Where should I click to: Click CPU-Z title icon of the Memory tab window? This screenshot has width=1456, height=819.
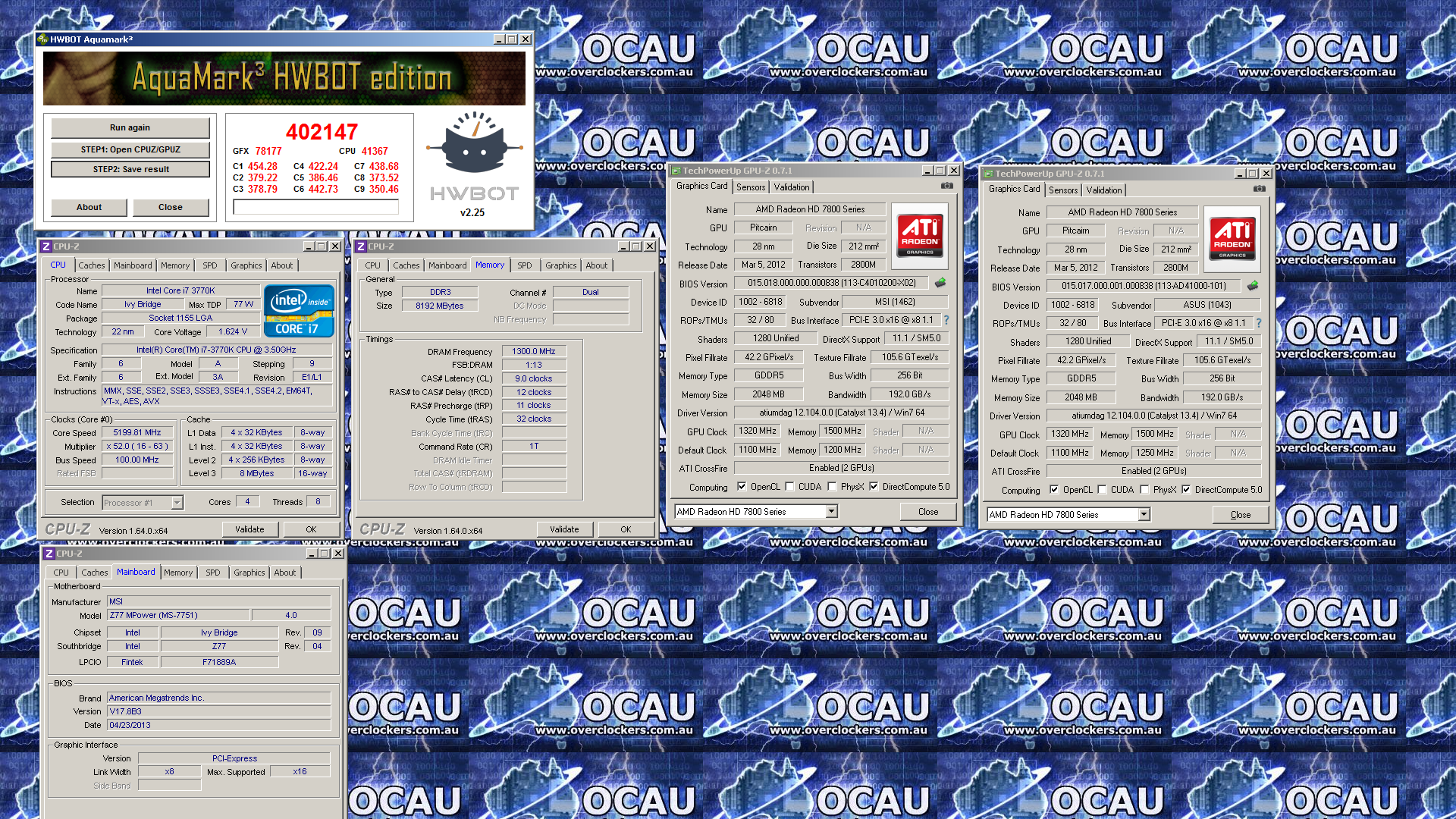361,246
